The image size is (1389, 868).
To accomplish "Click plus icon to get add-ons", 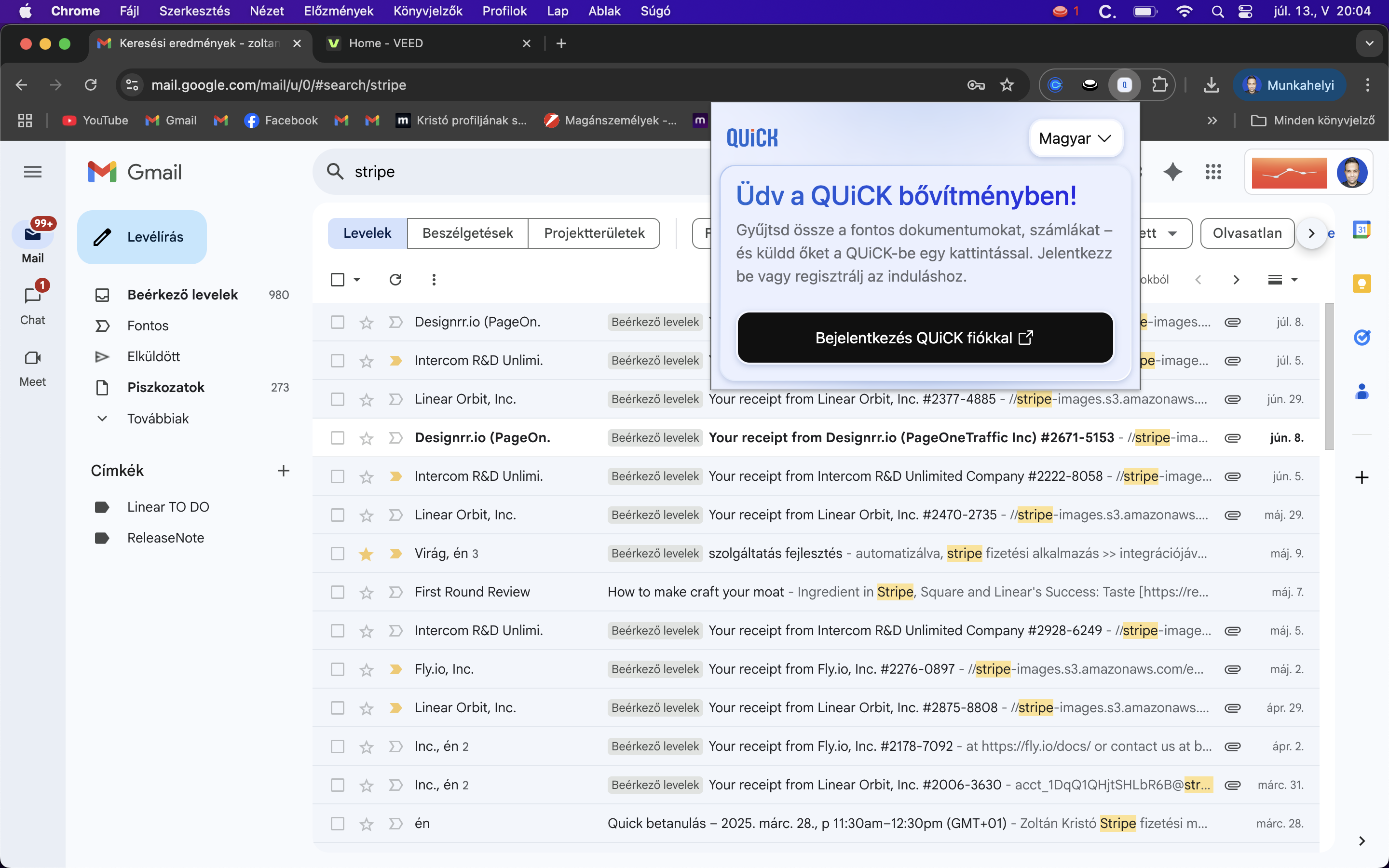I will (x=1362, y=477).
